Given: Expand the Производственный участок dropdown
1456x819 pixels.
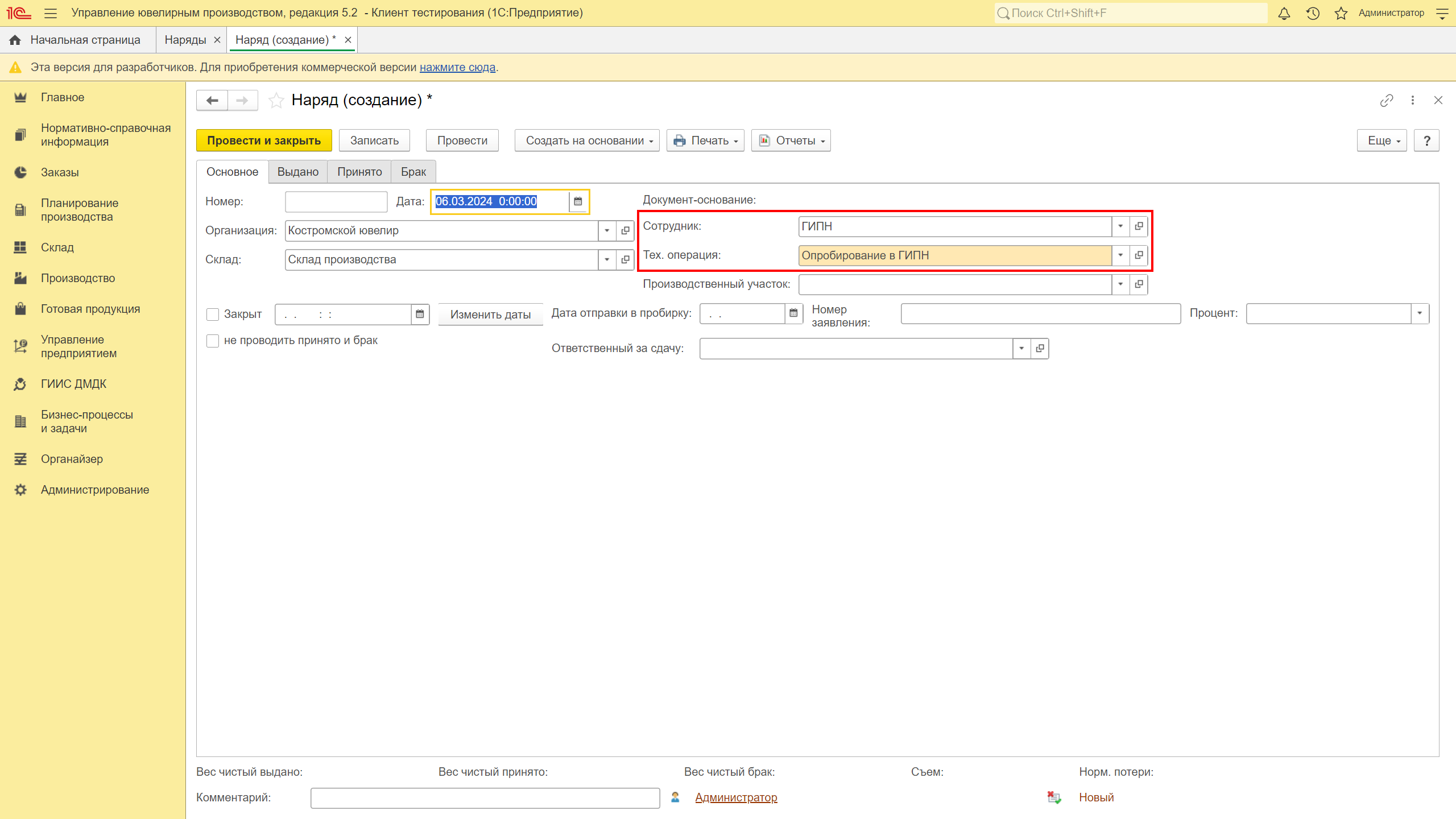Looking at the screenshot, I should [1121, 284].
